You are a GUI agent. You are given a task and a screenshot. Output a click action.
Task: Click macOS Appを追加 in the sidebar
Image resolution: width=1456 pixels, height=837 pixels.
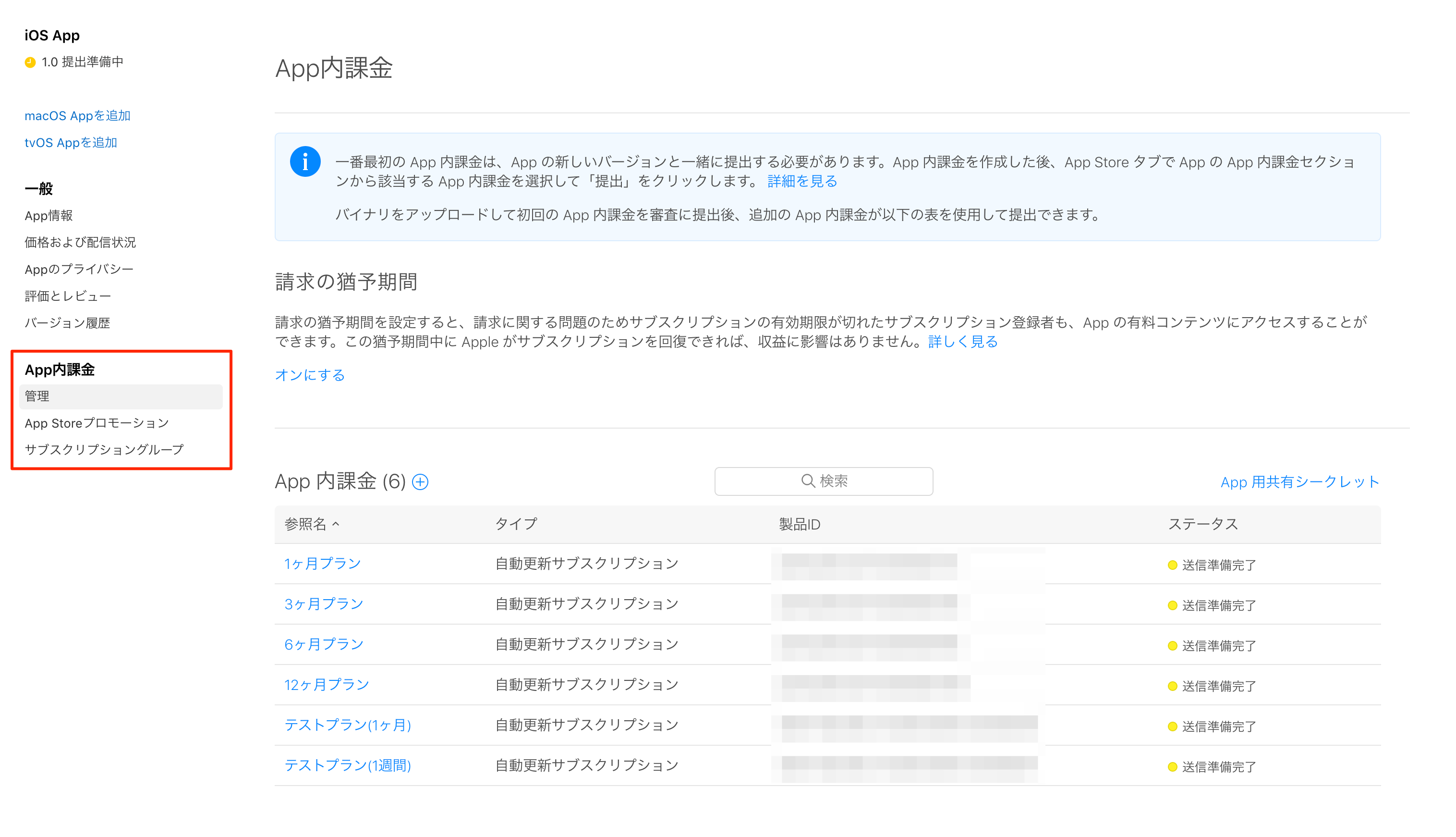pyautogui.click(x=77, y=115)
